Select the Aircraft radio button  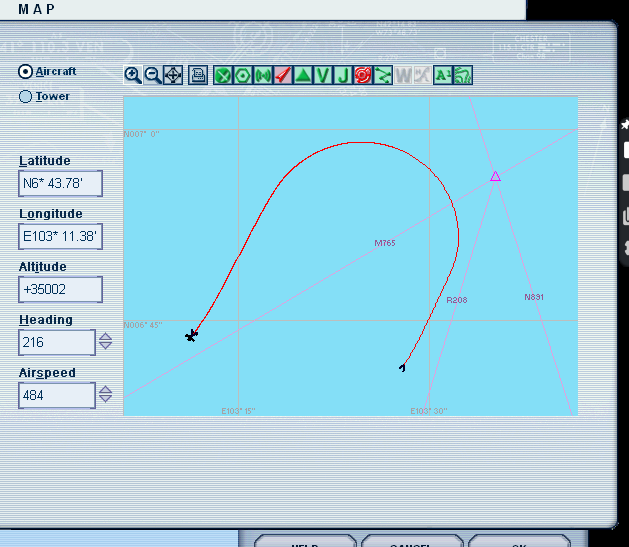click(25, 72)
